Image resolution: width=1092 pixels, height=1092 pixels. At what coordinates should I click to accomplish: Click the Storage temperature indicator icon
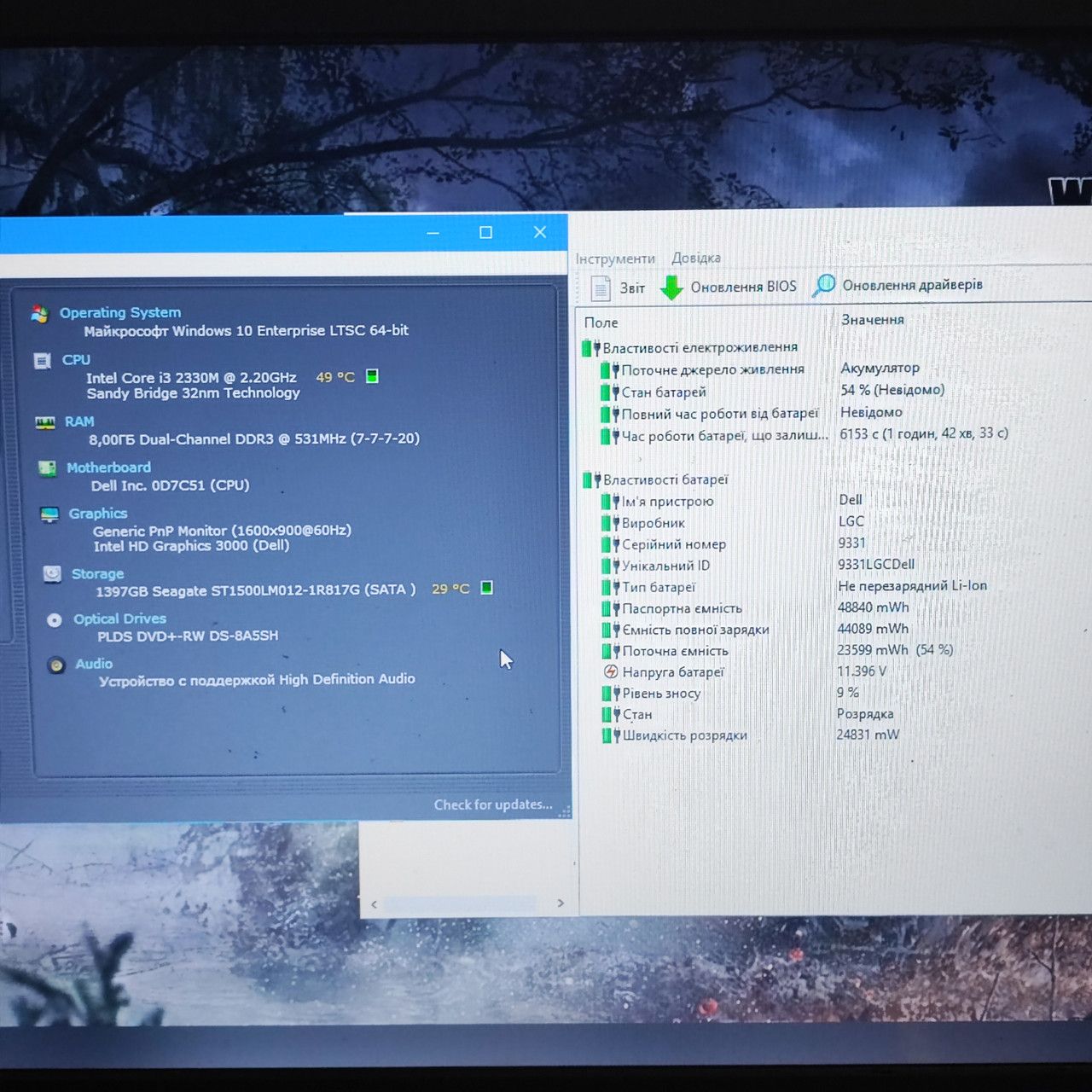(x=486, y=588)
